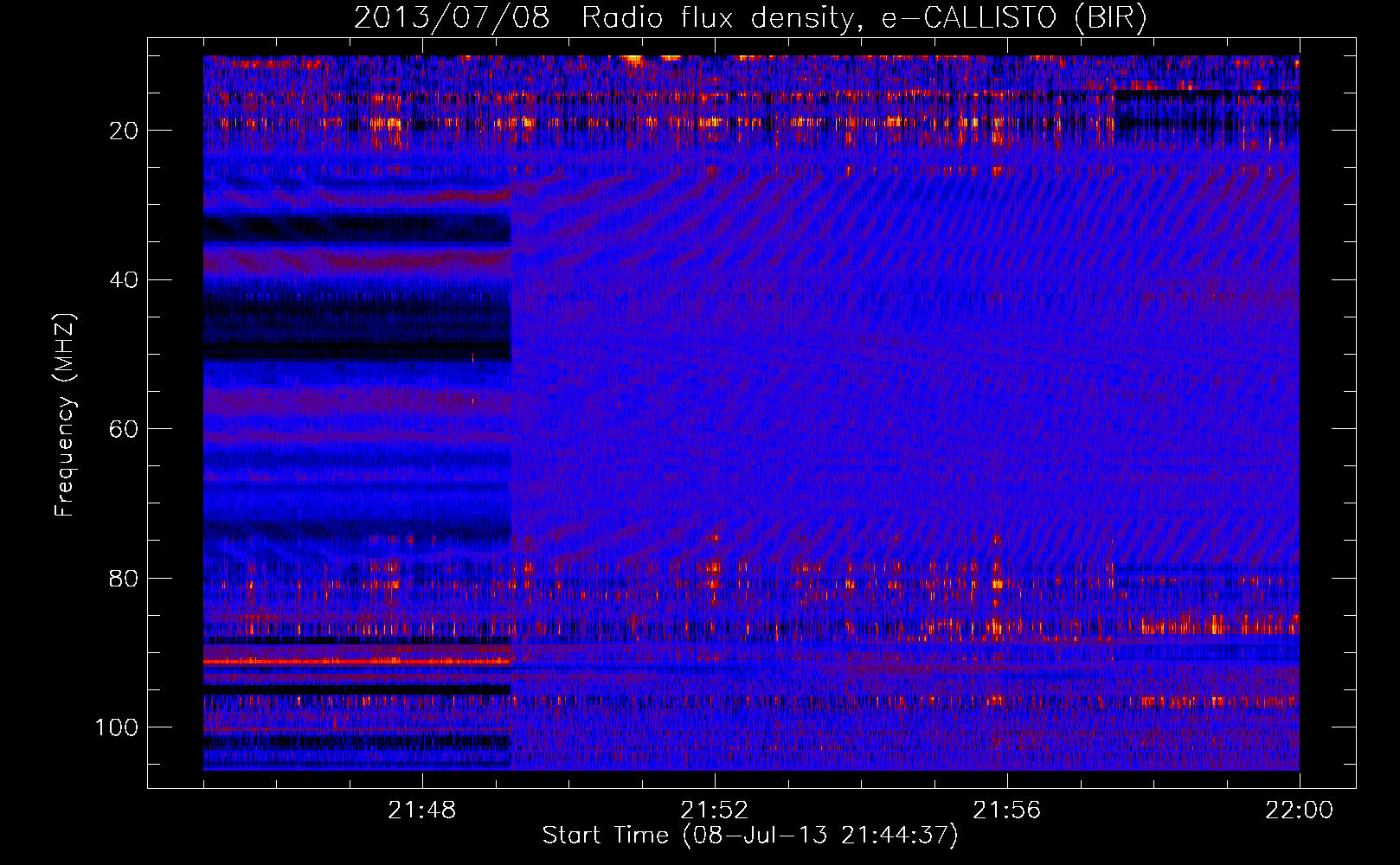
Task: Click the 60 MHz frequency tick label
Action: point(125,429)
